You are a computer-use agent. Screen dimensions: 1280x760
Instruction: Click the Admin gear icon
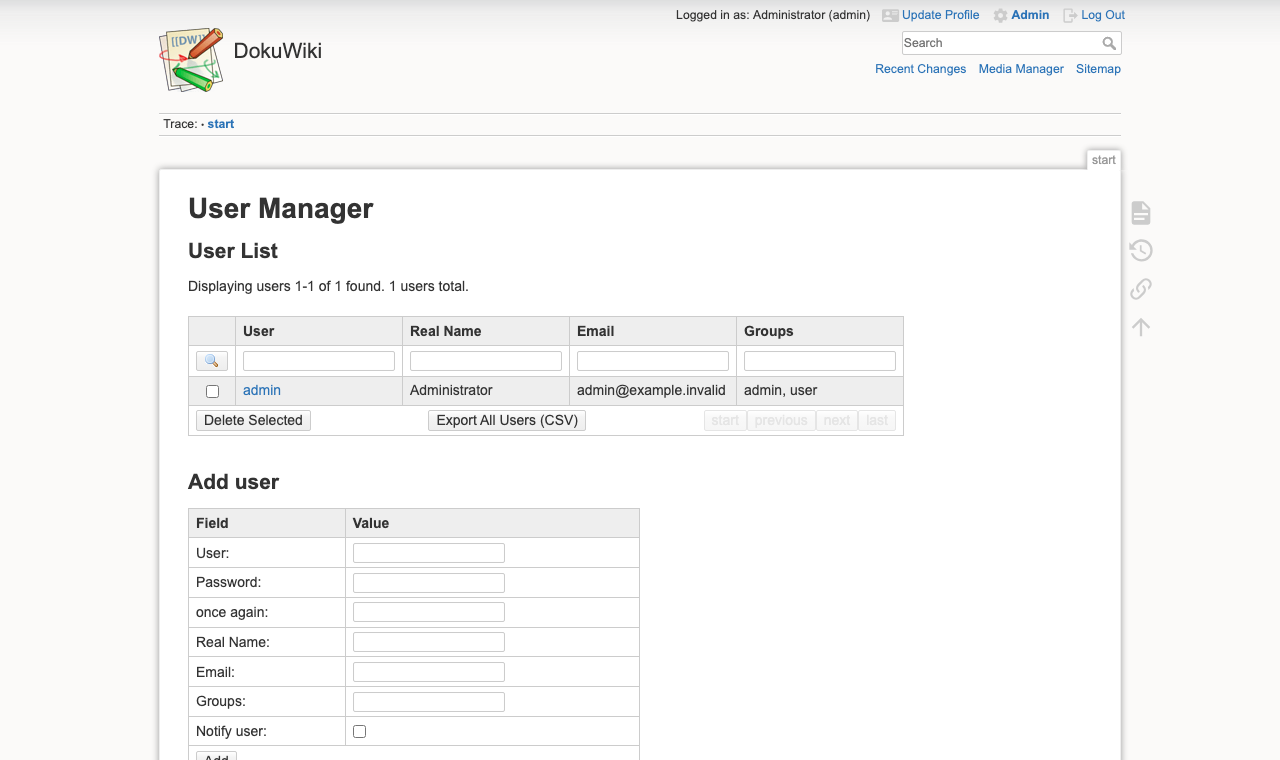(1000, 15)
